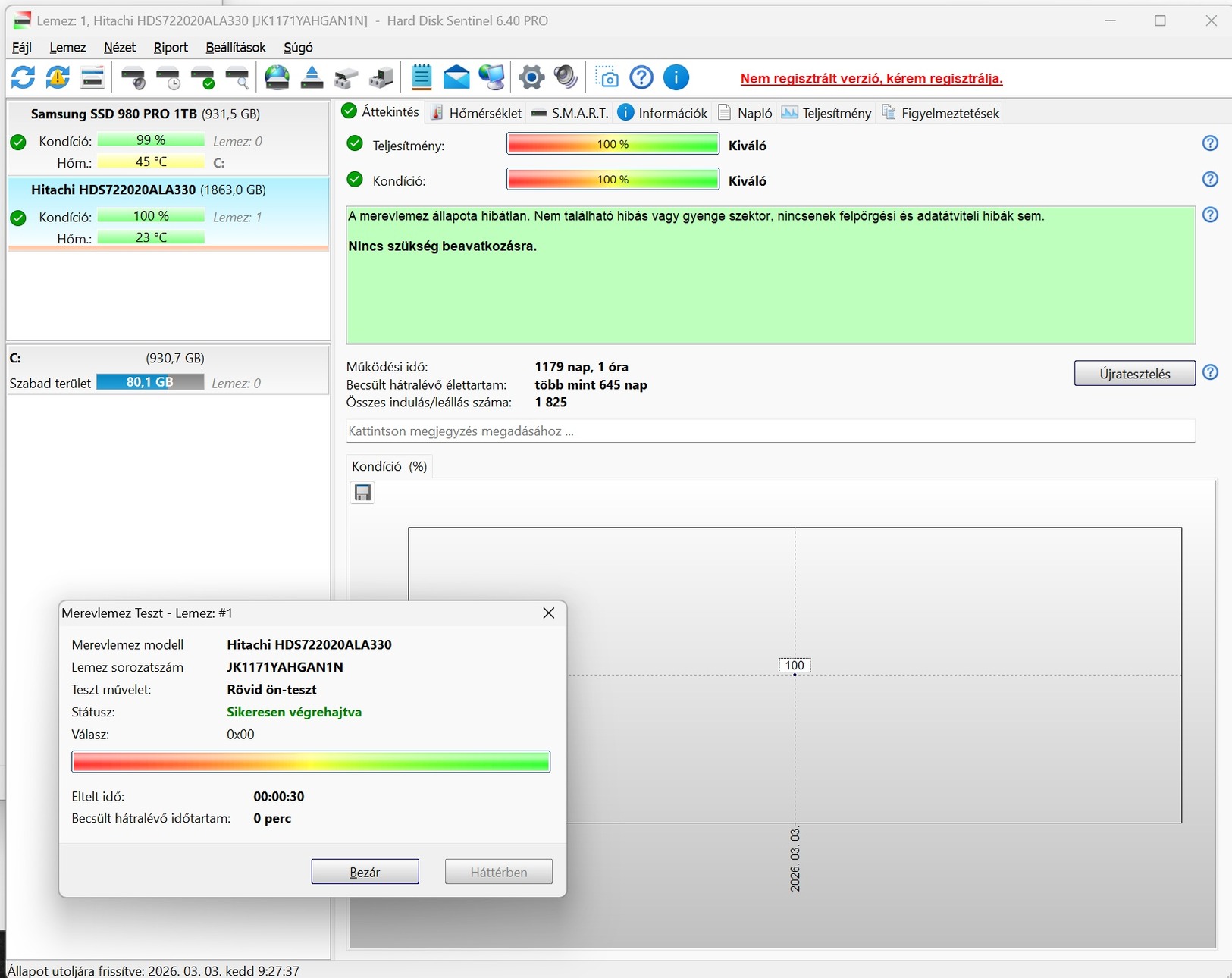The height and width of the screenshot is (978, 1232).
Task: Click the serial number JK1171YAHGAN1N in the dialog
Action: [x=285, y=667]
